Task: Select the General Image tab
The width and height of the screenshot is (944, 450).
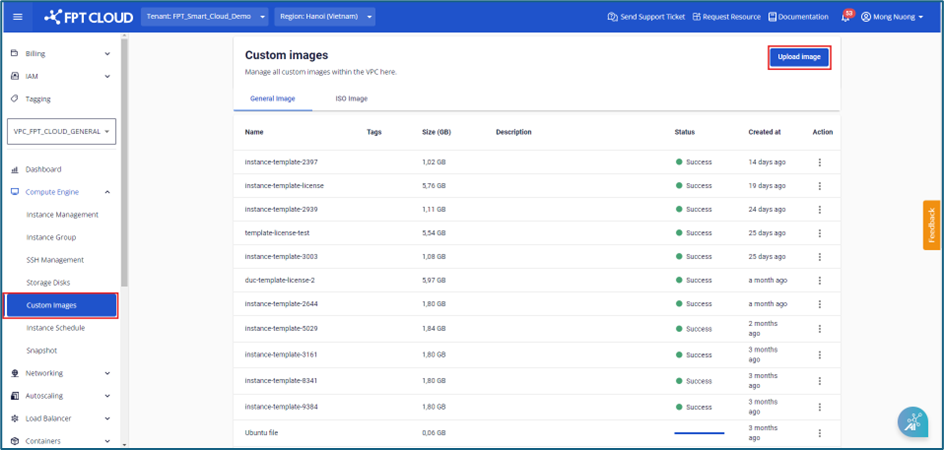Action: [x=272, y=99]
